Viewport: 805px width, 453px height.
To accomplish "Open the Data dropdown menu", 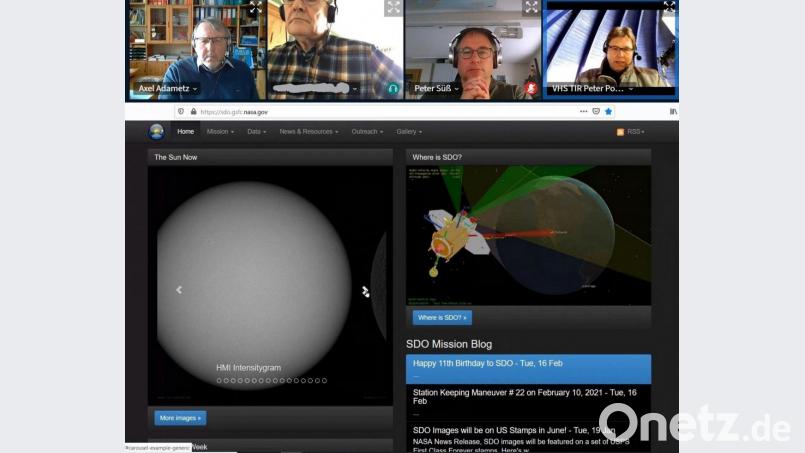I will (x=257, y=132).
